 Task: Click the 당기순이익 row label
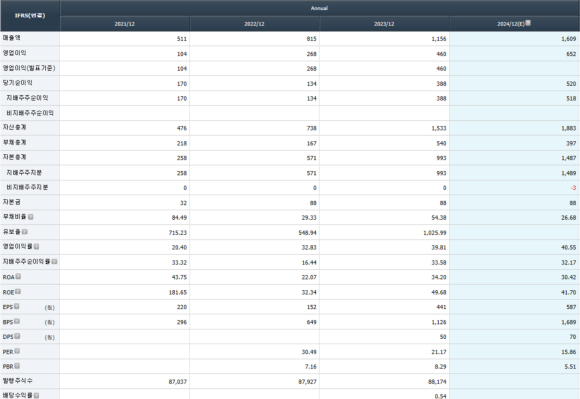(17, 83)
